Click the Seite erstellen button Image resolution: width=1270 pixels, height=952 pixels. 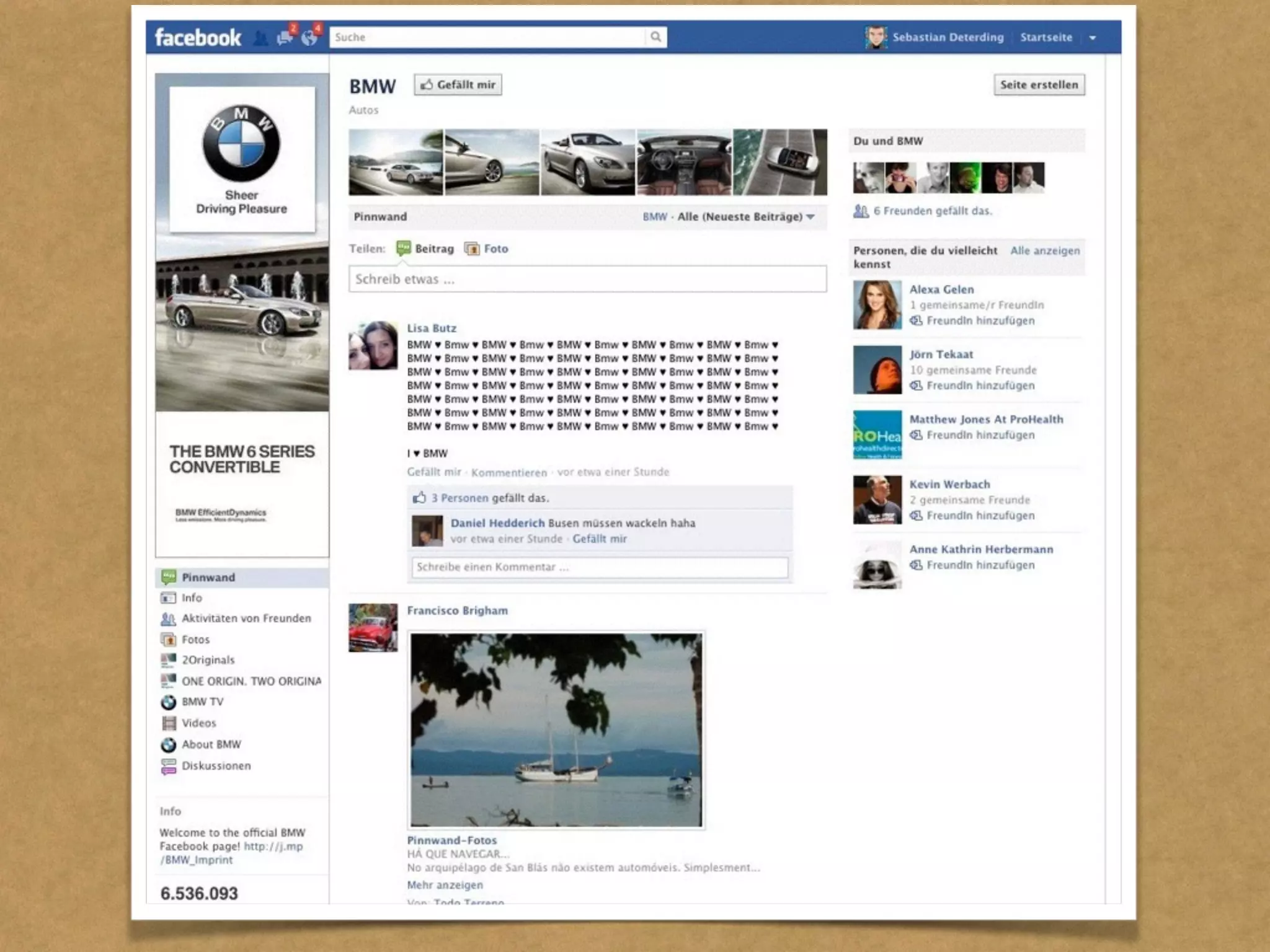[x=1039, y=85]
